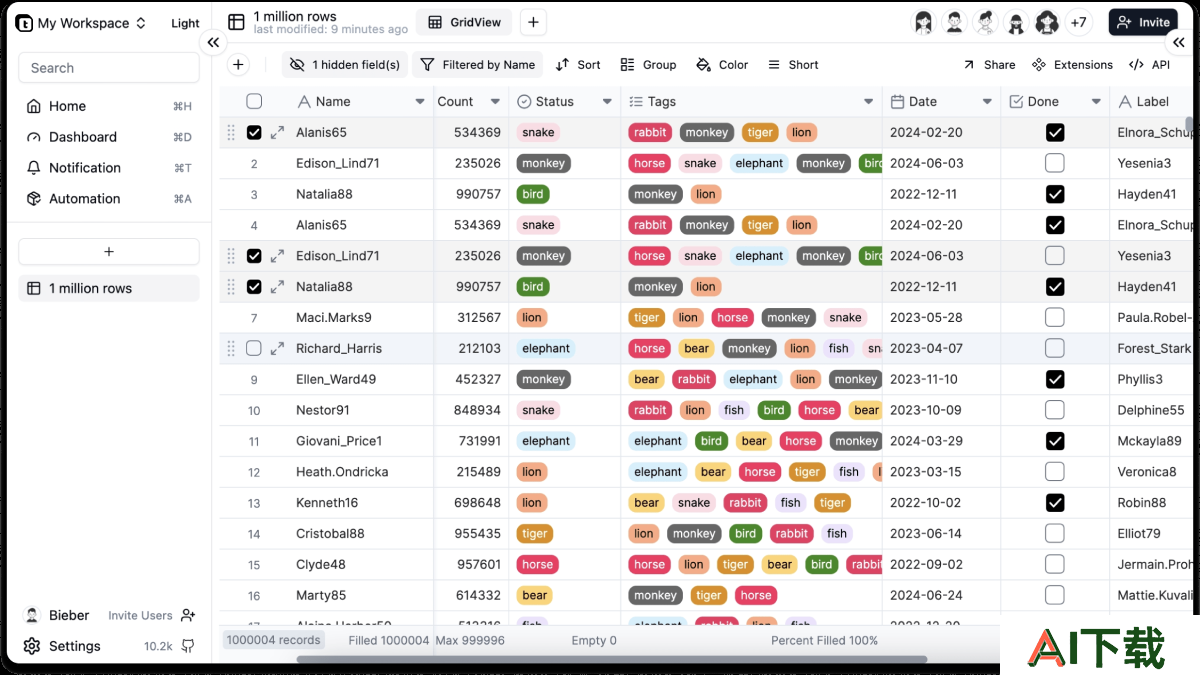
Task: Open the Tags column dropdown arrow
Action: pyautogui.click(x=868, y=102)
